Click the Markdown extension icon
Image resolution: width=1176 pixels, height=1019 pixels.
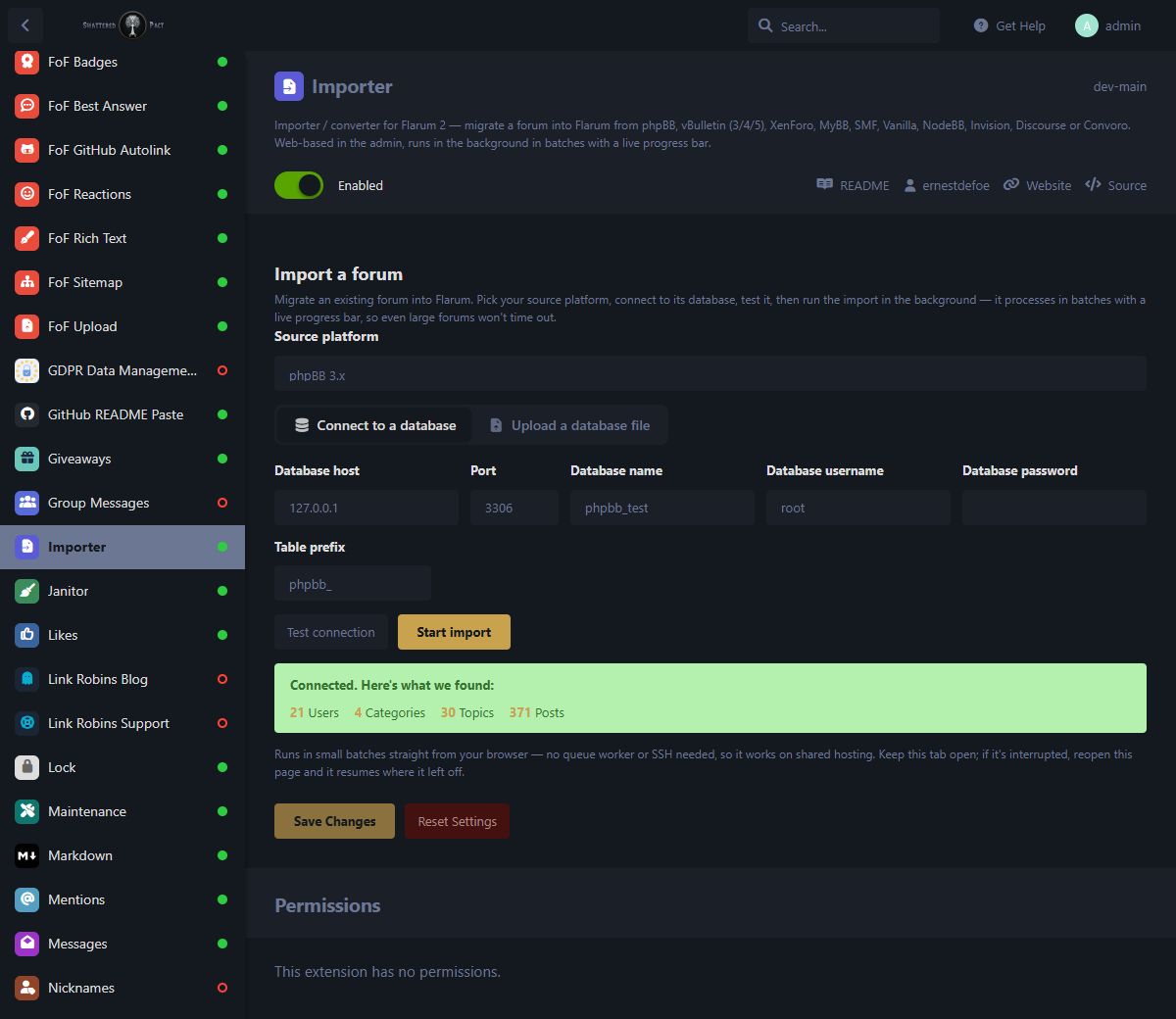(x=27, y=855)
